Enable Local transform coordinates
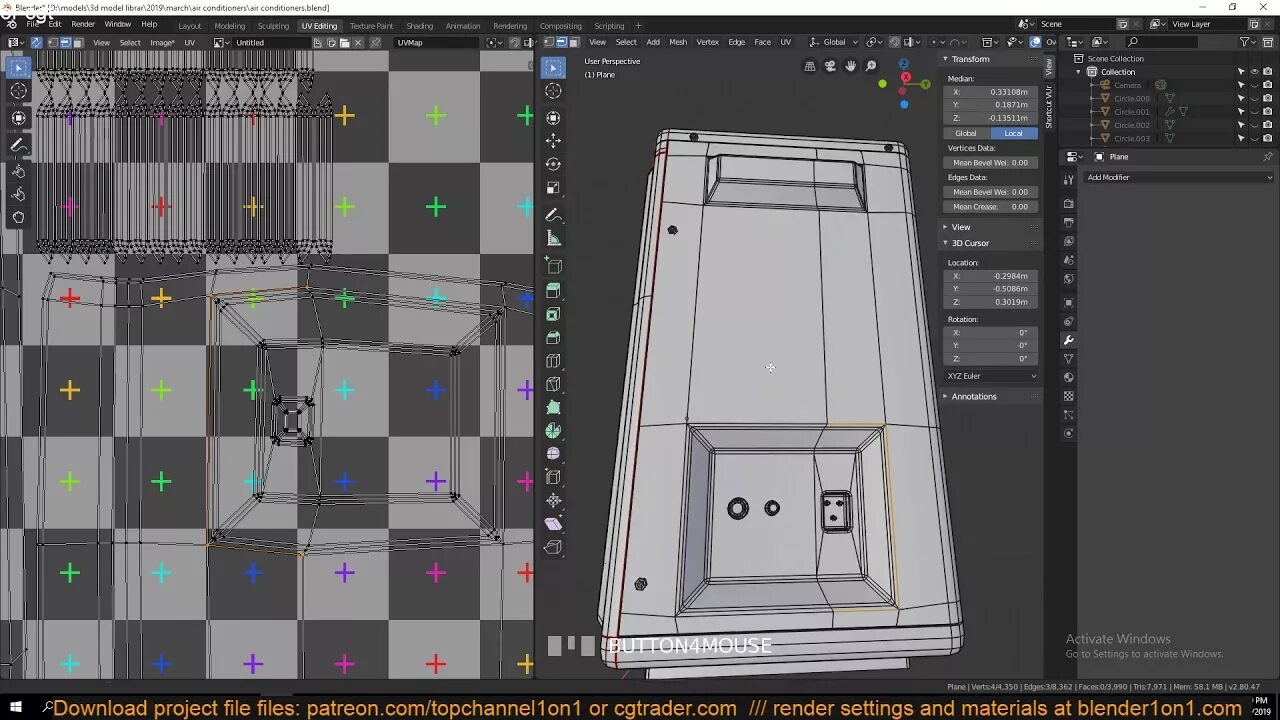This screenshot has height=720, width=1280. point(1013,133)
